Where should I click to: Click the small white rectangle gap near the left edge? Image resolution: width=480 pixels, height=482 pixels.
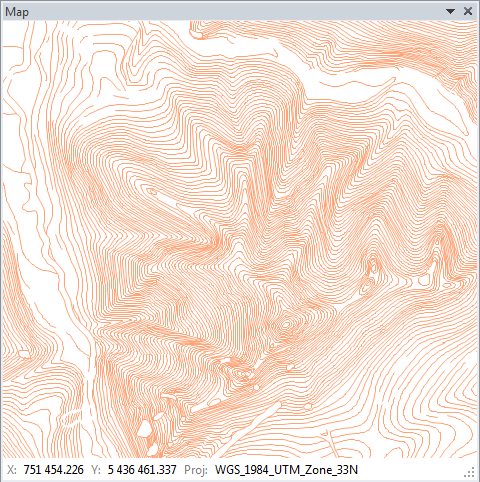[24, 353]
